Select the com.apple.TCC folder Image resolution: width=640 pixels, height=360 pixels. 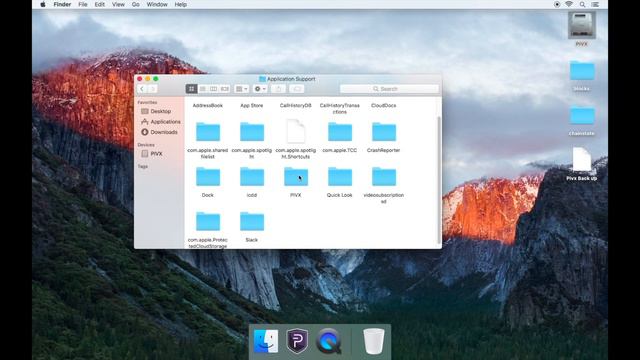tap(340, 132)
